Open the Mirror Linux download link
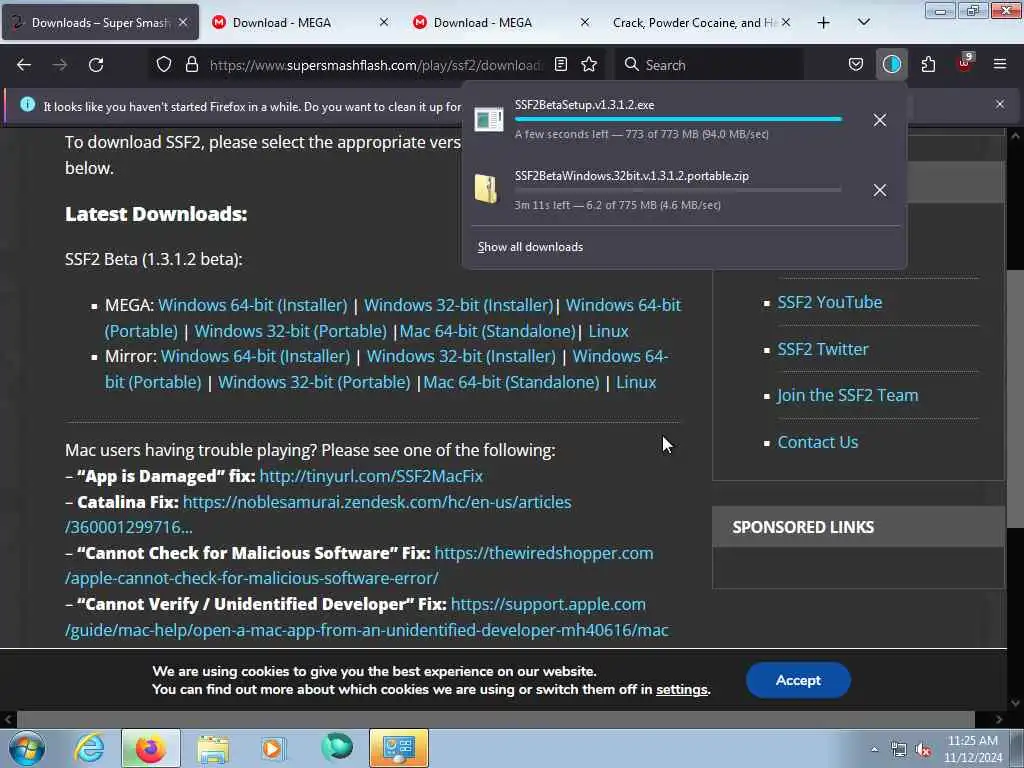The image size is (1024, 768). click(x=636, y=382)
